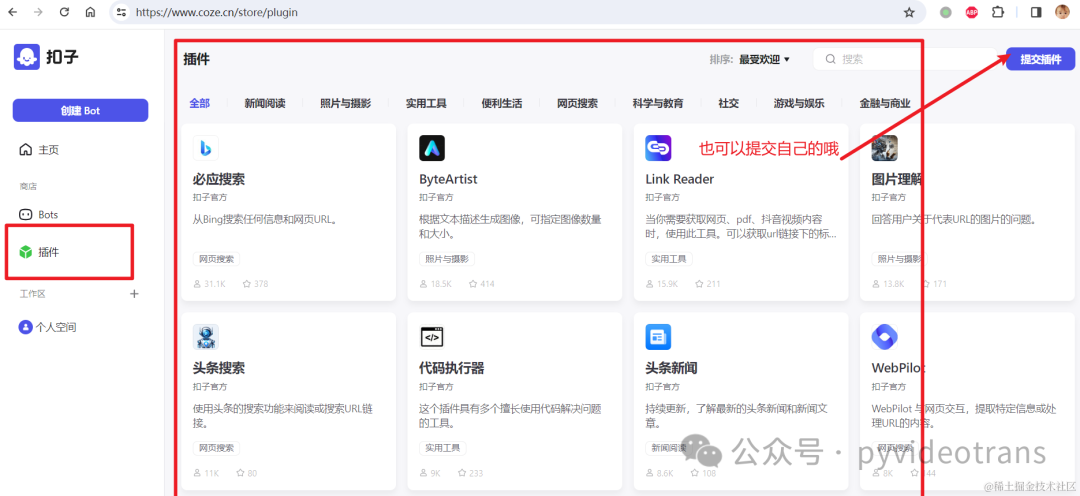This screenshot has height=496, width=1080.
Task: Toggle the browser side panel icon
Action: coord(1036,12)
